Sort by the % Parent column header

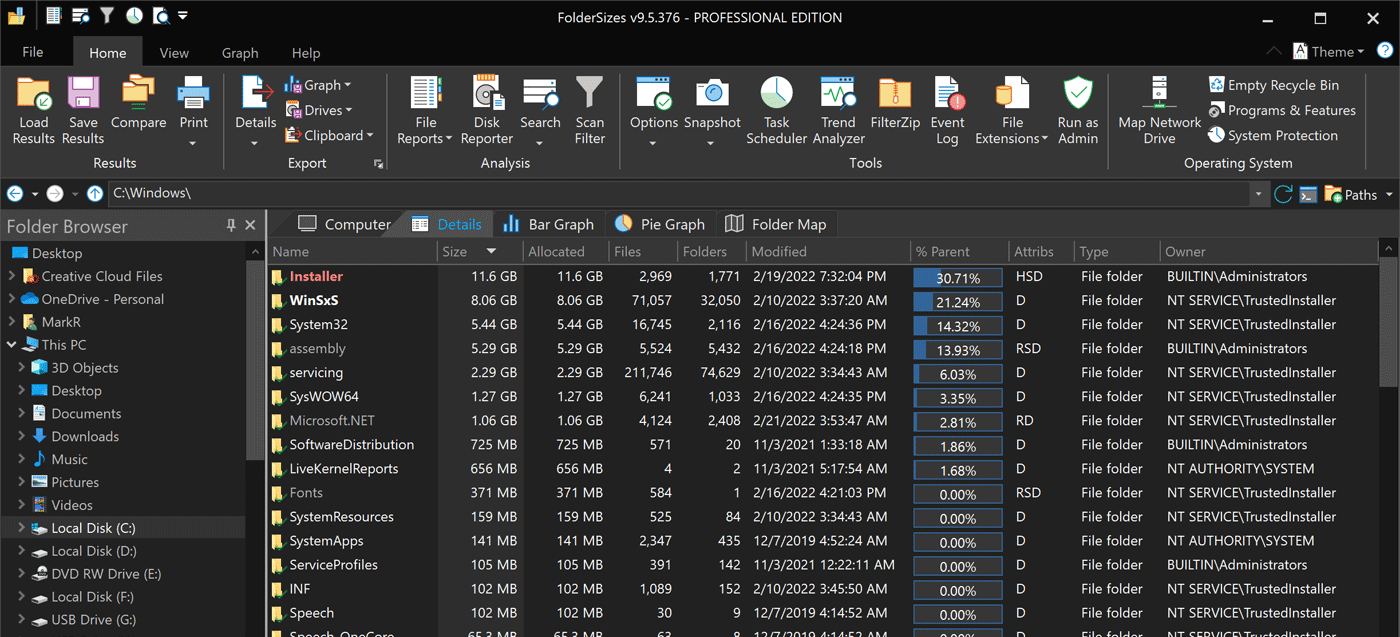pos(959,252)
